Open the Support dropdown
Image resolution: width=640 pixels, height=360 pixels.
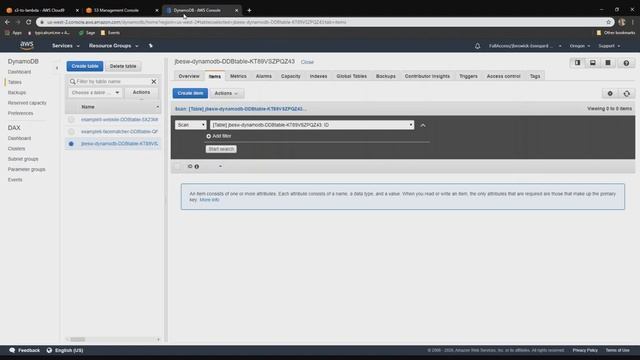tap(609, 46)
